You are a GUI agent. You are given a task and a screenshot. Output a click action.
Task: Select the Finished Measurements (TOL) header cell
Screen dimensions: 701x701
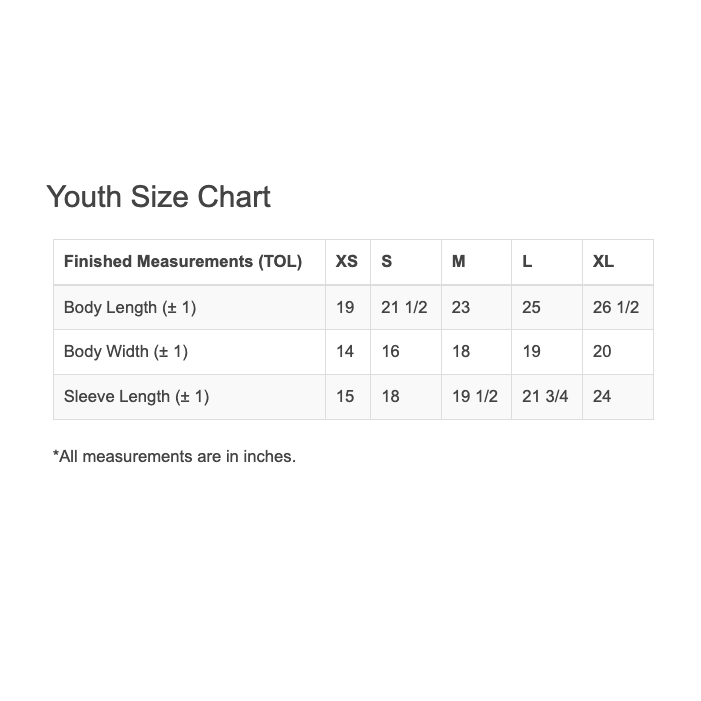[x=183, y=262]
